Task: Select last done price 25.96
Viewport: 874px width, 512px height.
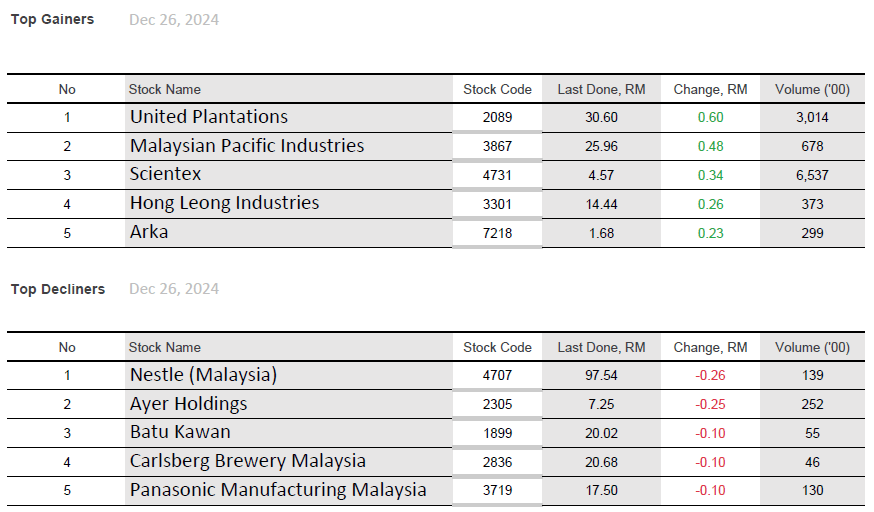Action: (x=601, y=147)
